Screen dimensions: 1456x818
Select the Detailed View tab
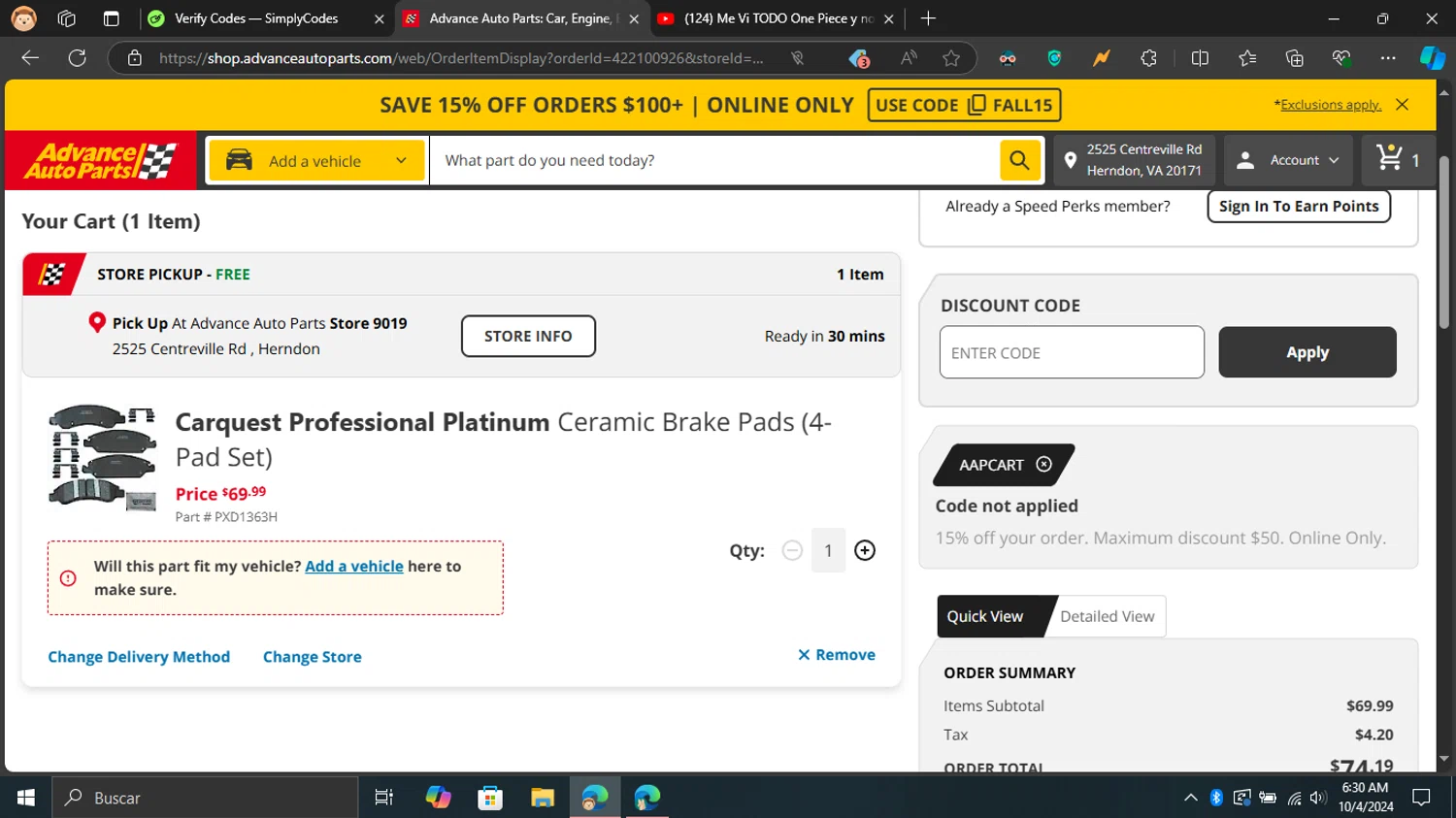[1108, 616]
